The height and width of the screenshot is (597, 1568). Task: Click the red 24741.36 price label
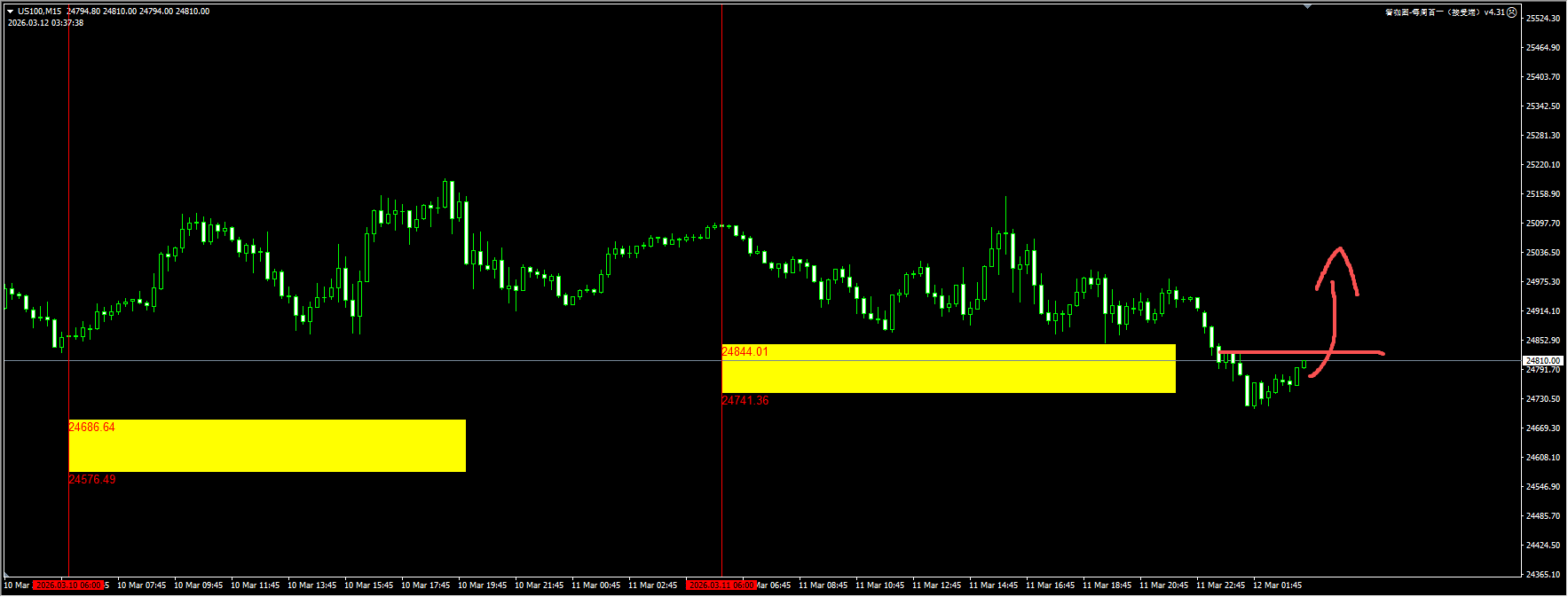745,401
